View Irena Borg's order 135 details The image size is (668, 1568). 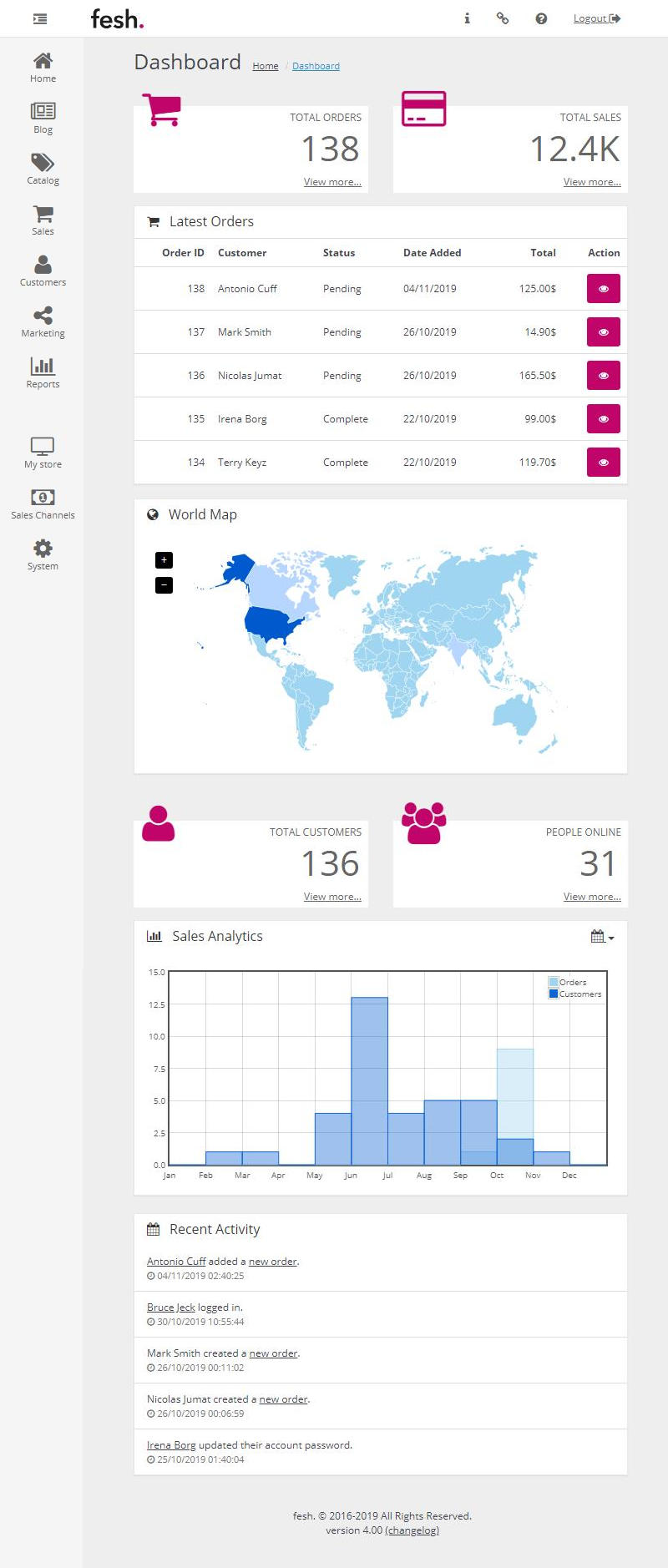tap(603, 419)
